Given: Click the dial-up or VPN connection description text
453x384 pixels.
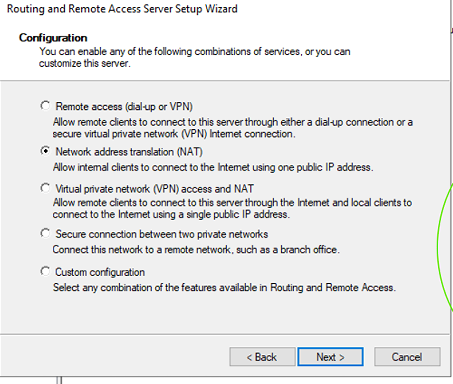Looking at the screenshot, I should coord(233,128).
